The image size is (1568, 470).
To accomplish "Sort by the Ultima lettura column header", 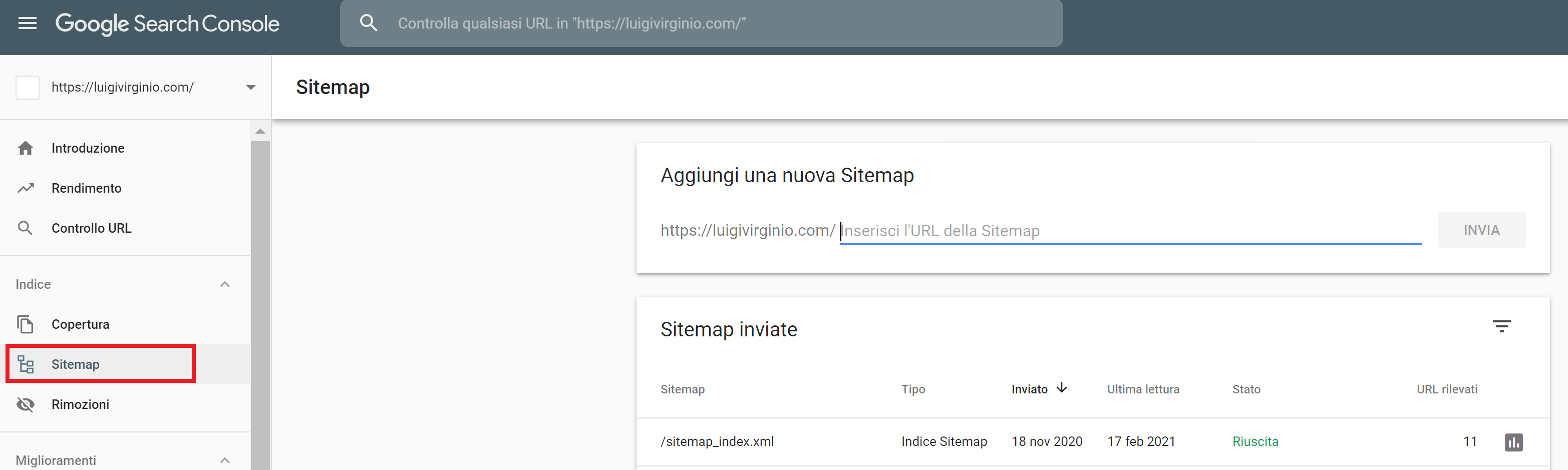I will pos(1143,389).
